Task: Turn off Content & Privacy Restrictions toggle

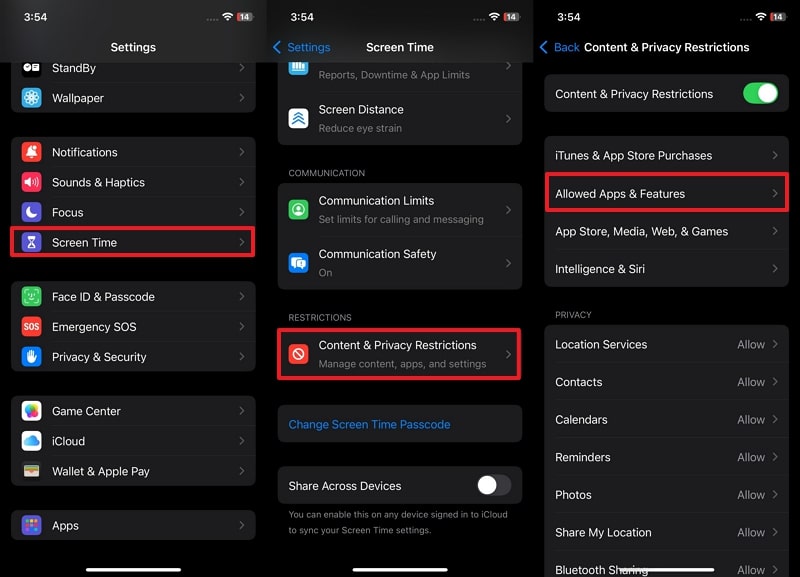Action: point(760,93)
